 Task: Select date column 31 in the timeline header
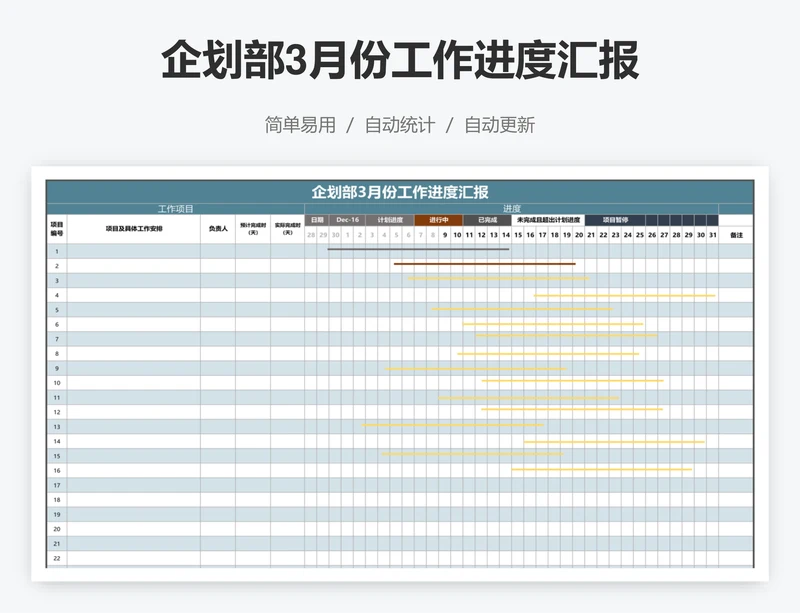click(713, 235)
